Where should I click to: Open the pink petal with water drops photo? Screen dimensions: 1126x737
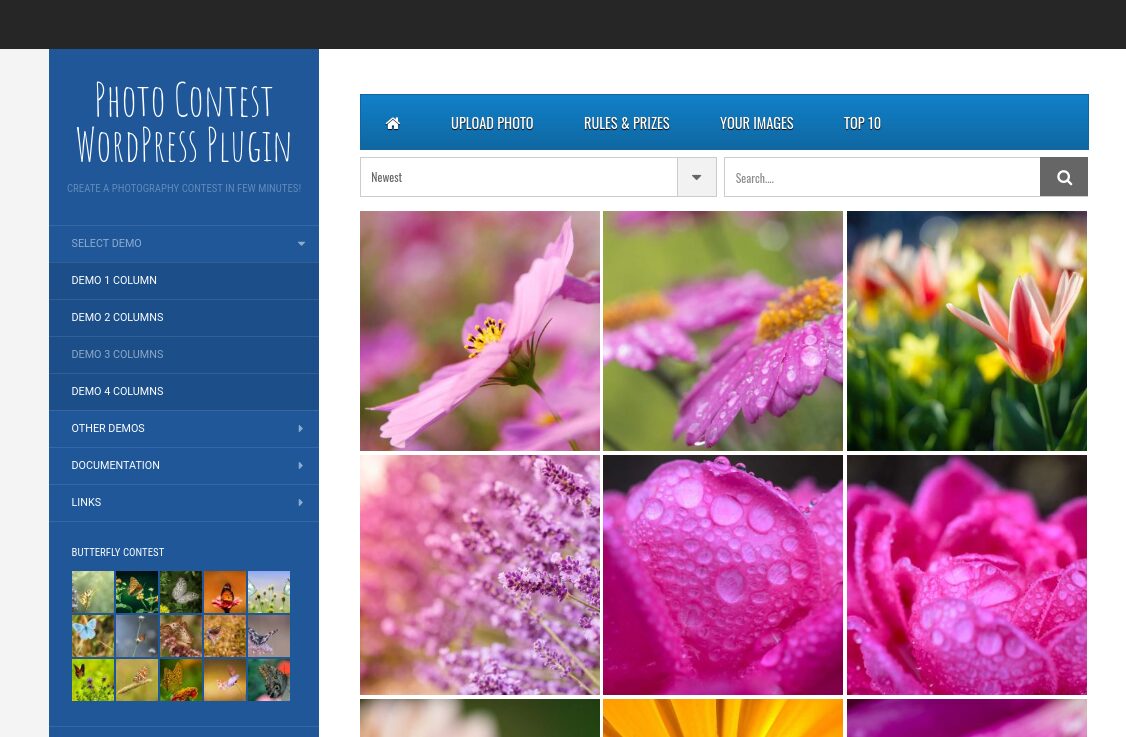tap(722, 575)
